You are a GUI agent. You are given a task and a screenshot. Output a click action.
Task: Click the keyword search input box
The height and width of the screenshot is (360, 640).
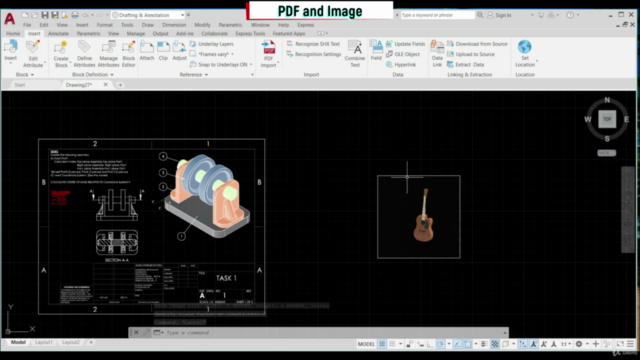[x=438, y=15]
